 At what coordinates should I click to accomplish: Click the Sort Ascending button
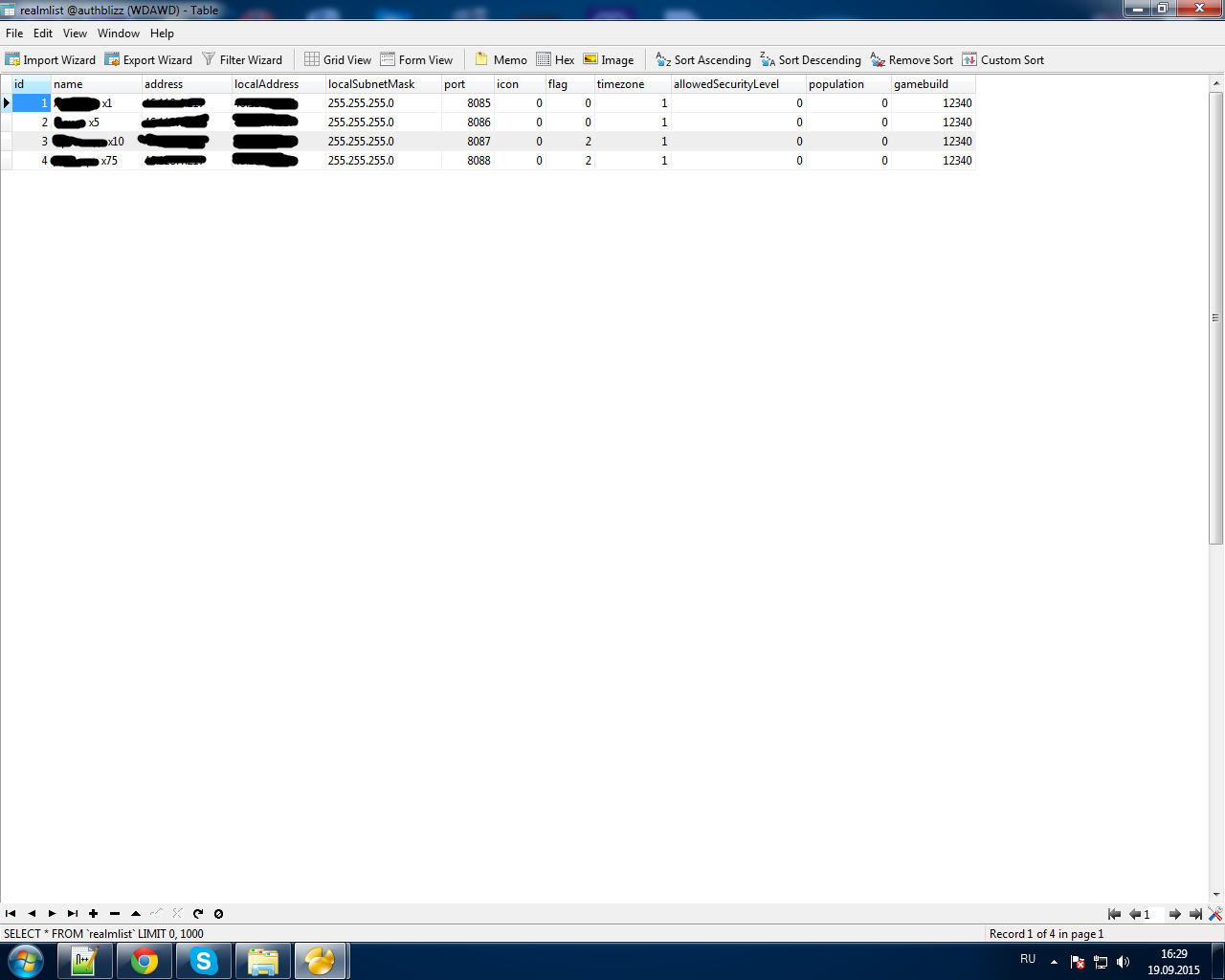(703, 59)
